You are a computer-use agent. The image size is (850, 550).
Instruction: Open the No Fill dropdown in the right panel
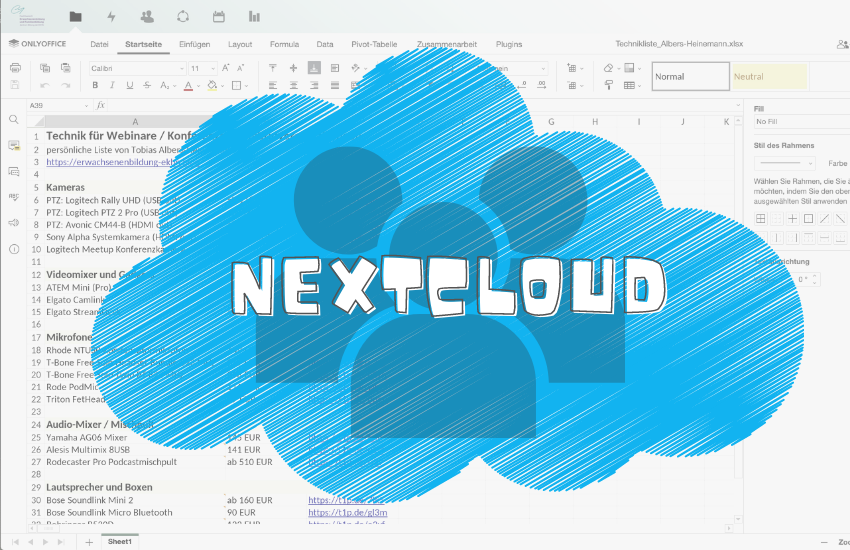[x=802, y=122]
